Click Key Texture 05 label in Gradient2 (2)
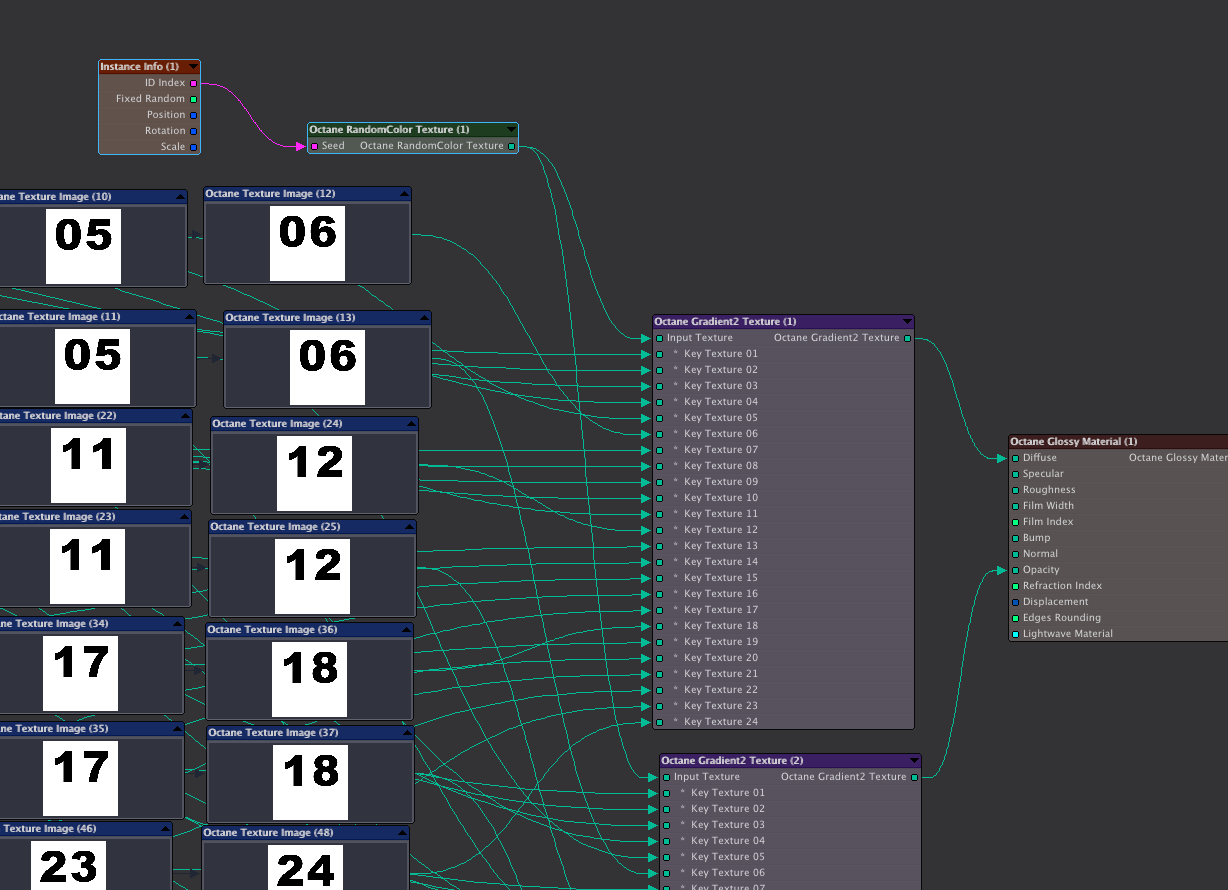Screen dimensions: 1228x890 (x=728, y=857)
